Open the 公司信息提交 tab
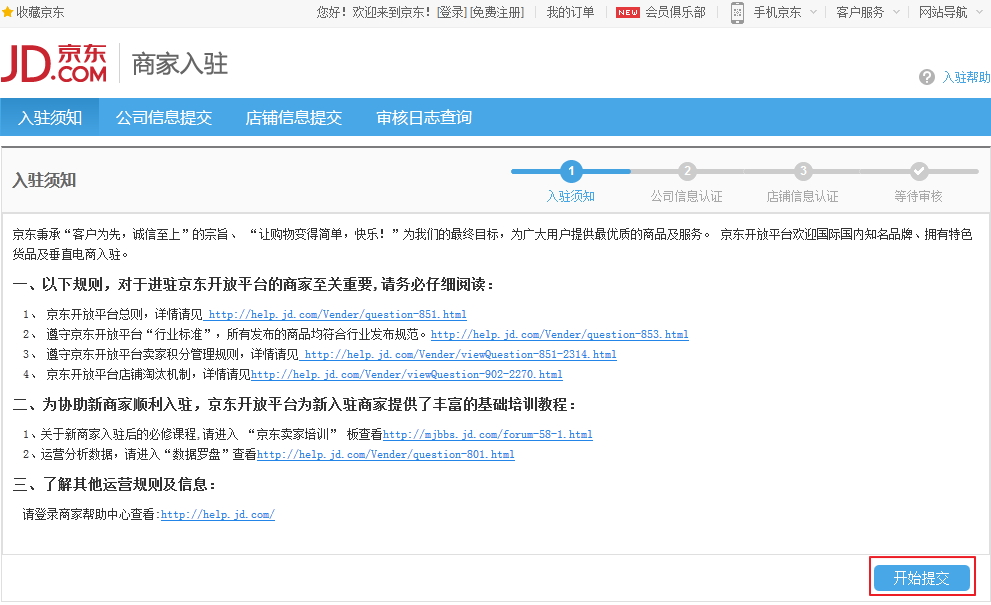 [164, 118]
